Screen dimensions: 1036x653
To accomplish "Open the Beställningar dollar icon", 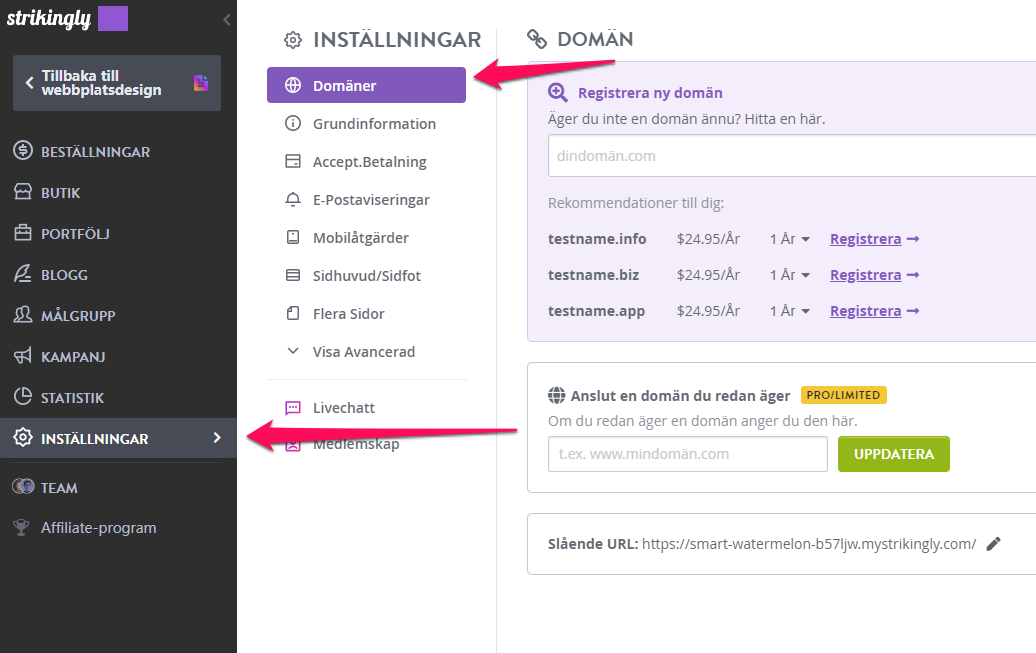I will click(22, 151).
